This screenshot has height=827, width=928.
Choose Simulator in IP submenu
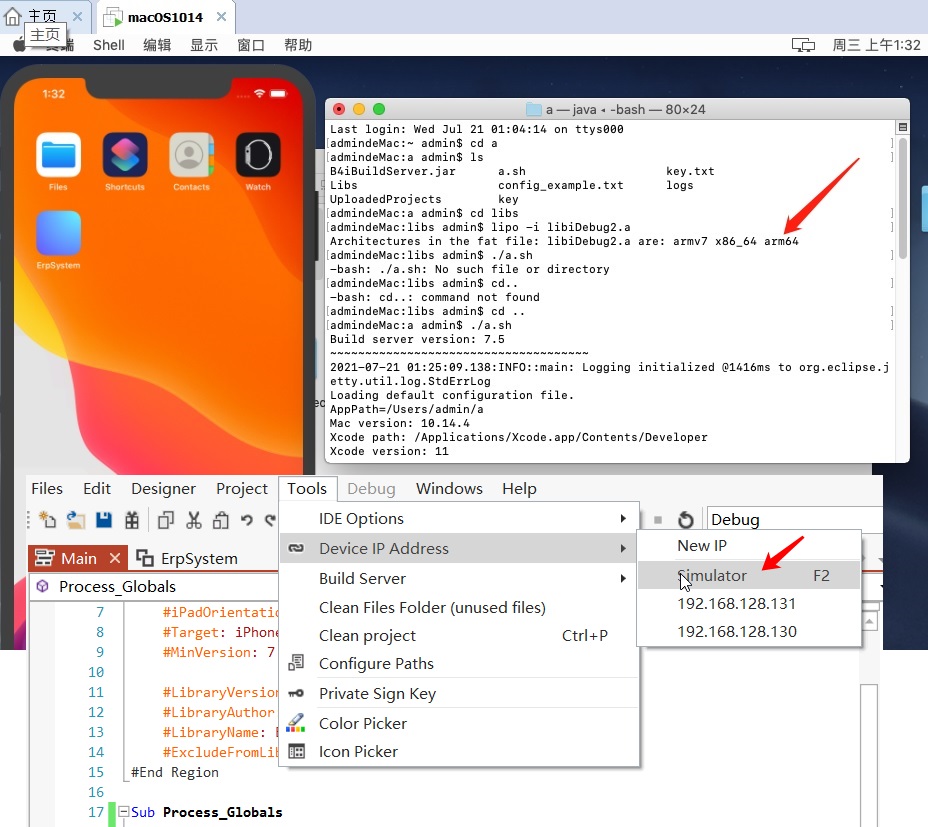click(749, 575)
